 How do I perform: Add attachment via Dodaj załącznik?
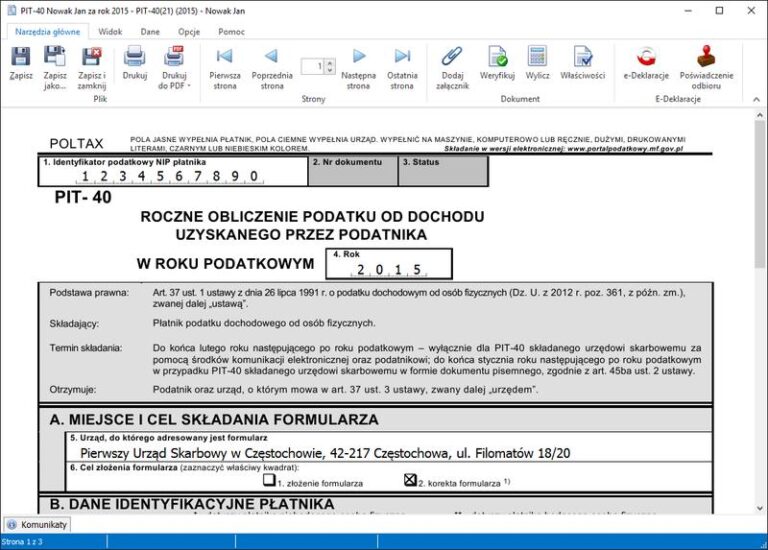[452, 68]
